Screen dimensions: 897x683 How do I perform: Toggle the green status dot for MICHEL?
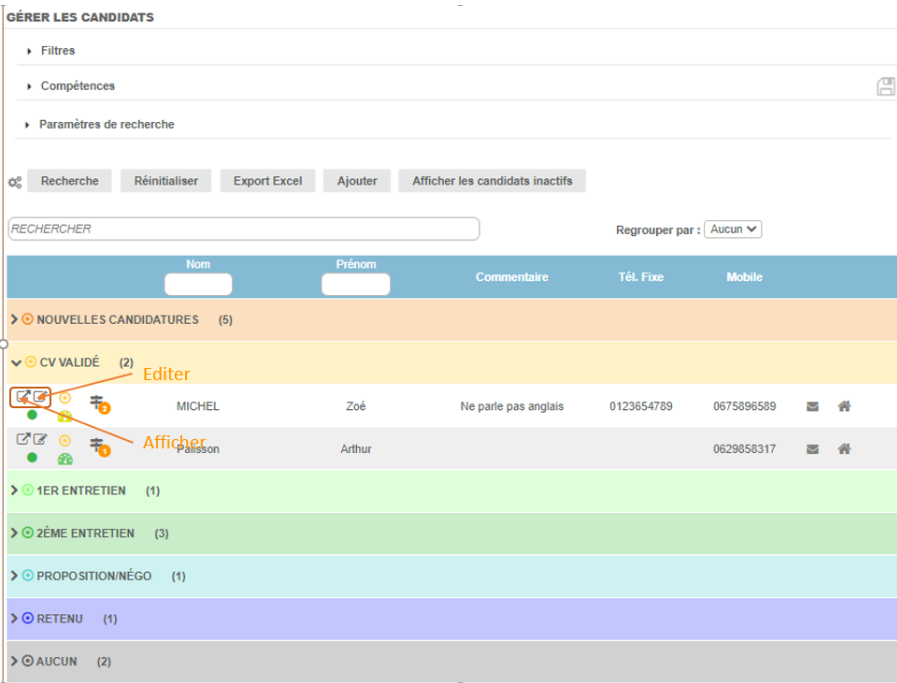click(x=32, y=415)
